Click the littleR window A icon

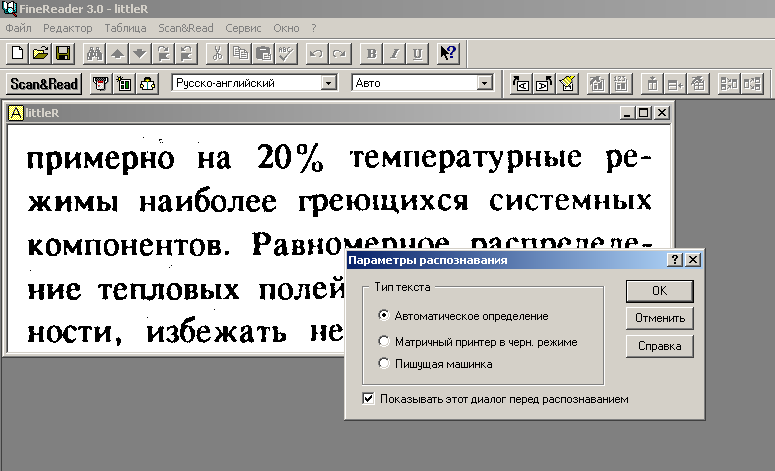pos(16,113)
